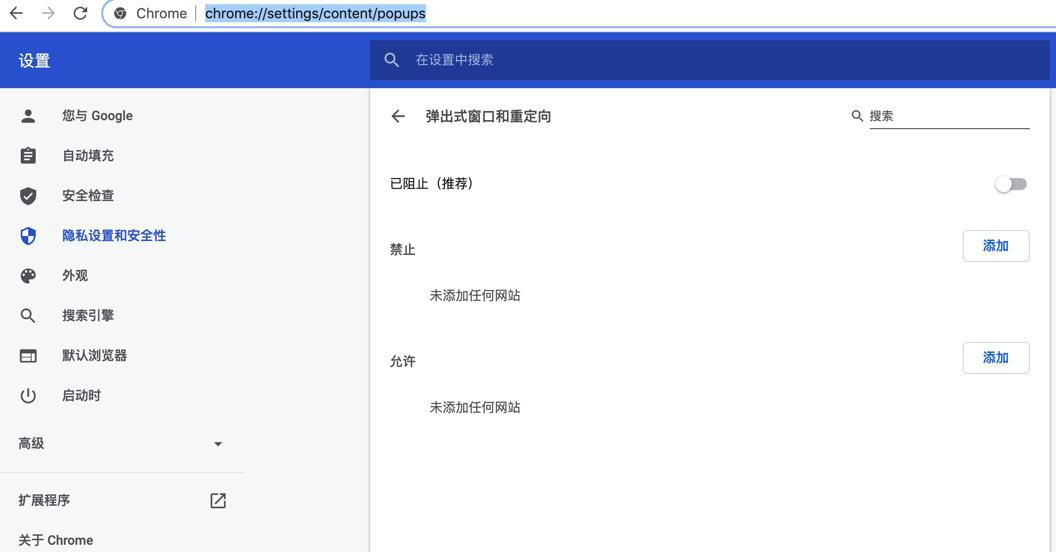Open the 外观 settings
The height and width of the screenshot is (552, 1056).
click(x=75, y=275)
